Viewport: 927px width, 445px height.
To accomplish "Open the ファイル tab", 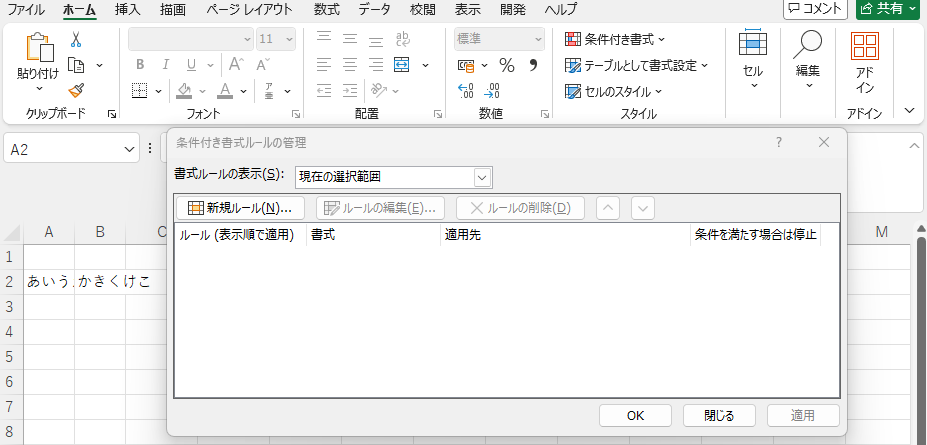I will pos(25,9).
